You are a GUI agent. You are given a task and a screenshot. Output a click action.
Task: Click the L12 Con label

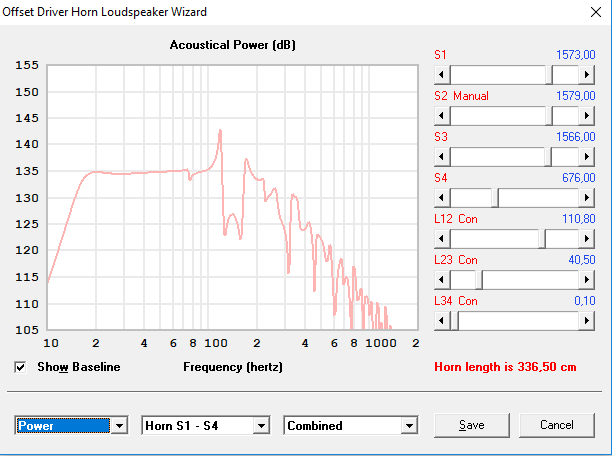(456, 219)
